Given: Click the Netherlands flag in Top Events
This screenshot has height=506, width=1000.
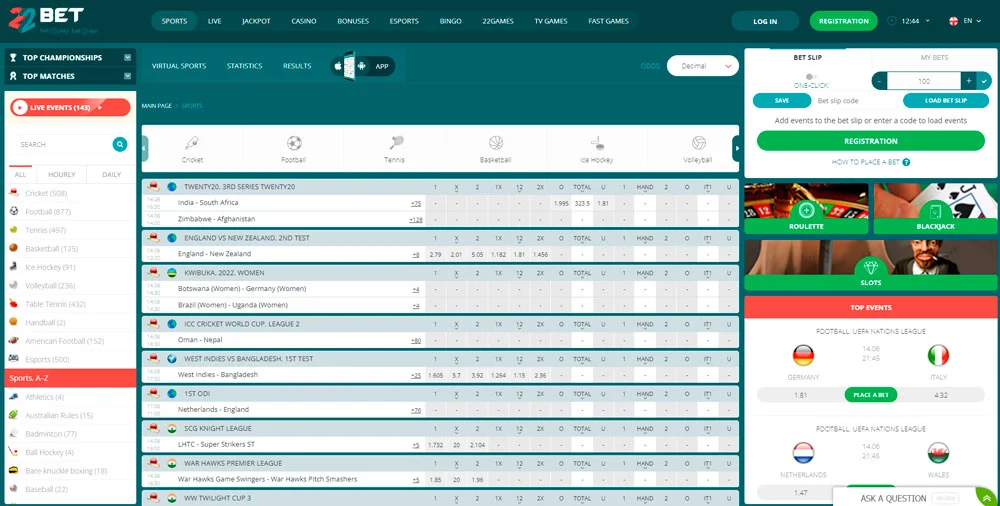Looking at the screenshot, I should click(x=804, y=453).
